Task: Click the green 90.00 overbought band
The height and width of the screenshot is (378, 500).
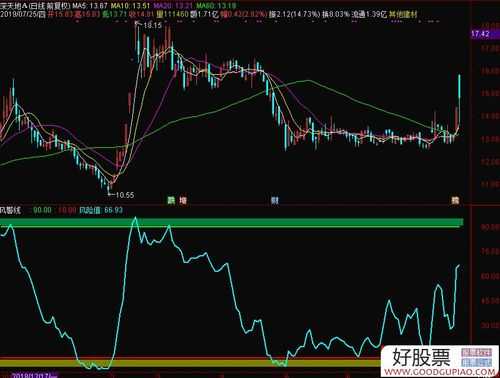Action: 232,223
